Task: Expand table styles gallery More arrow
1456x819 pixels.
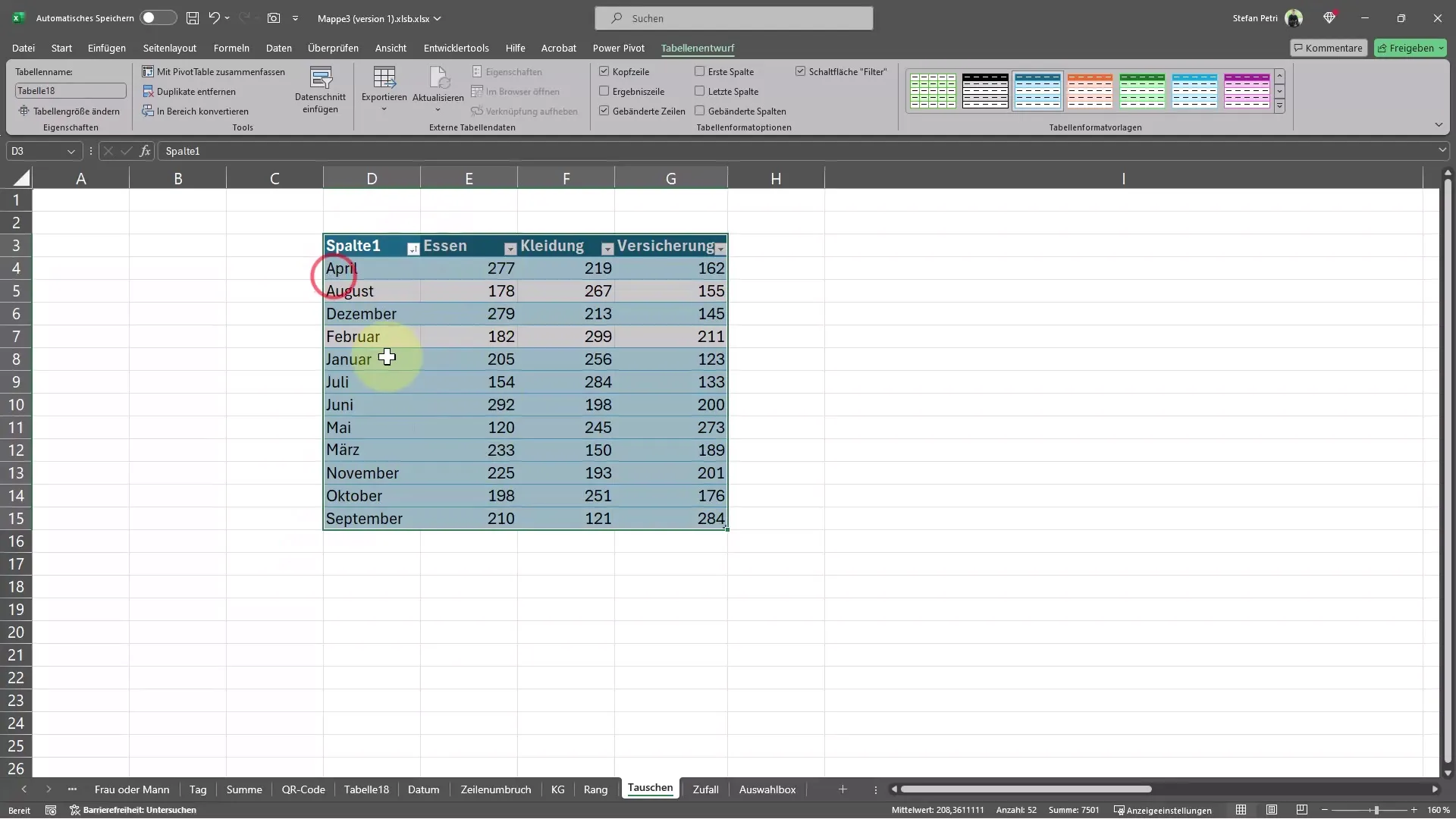Action: point(1280,106)
